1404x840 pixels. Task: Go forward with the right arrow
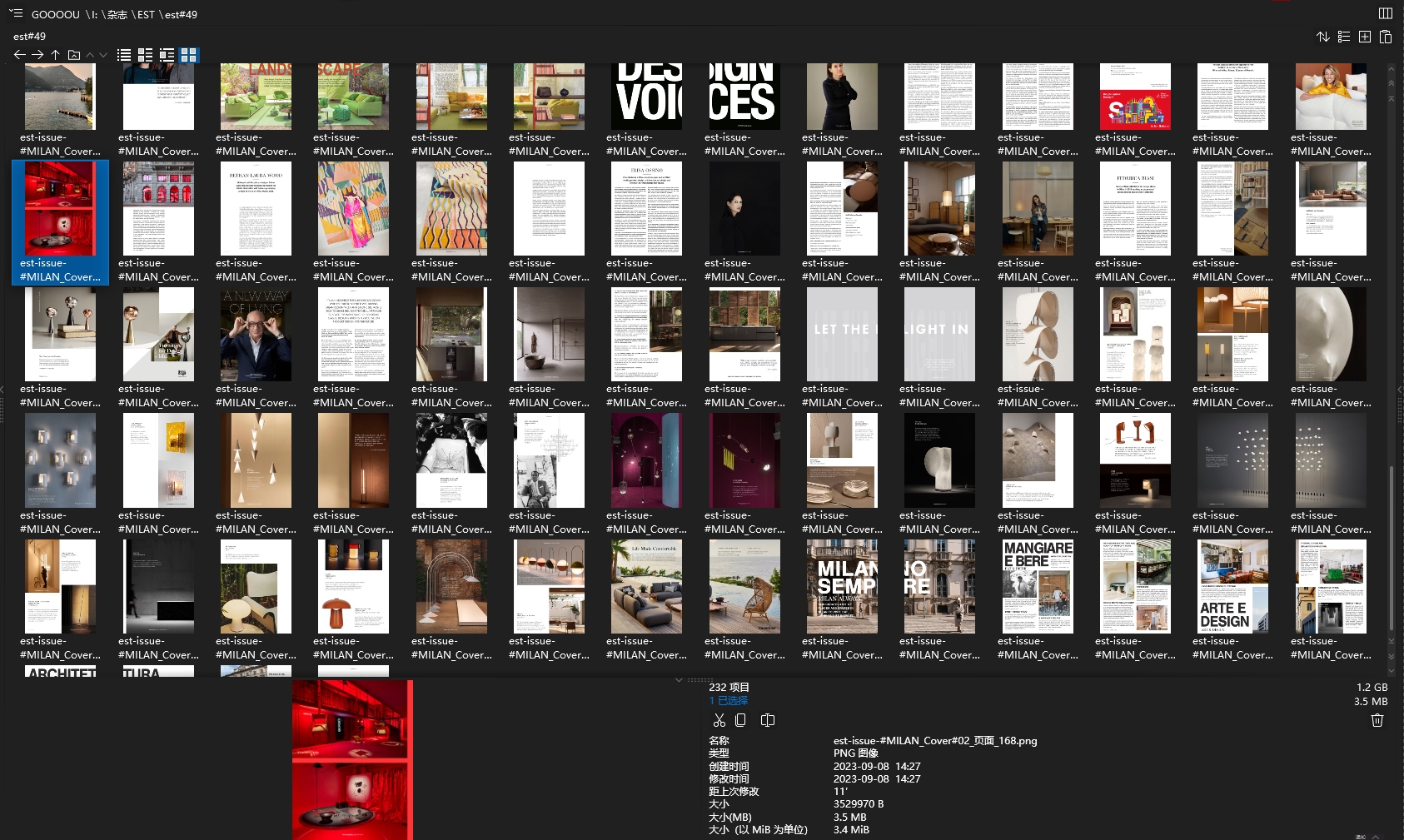(37, 55)
